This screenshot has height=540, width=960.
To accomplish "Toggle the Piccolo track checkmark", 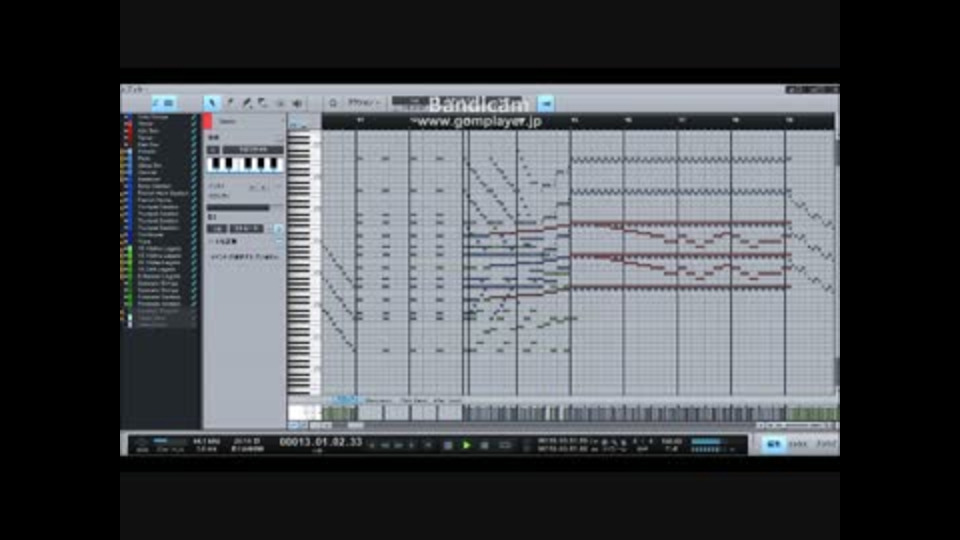I will pos(194,151).
